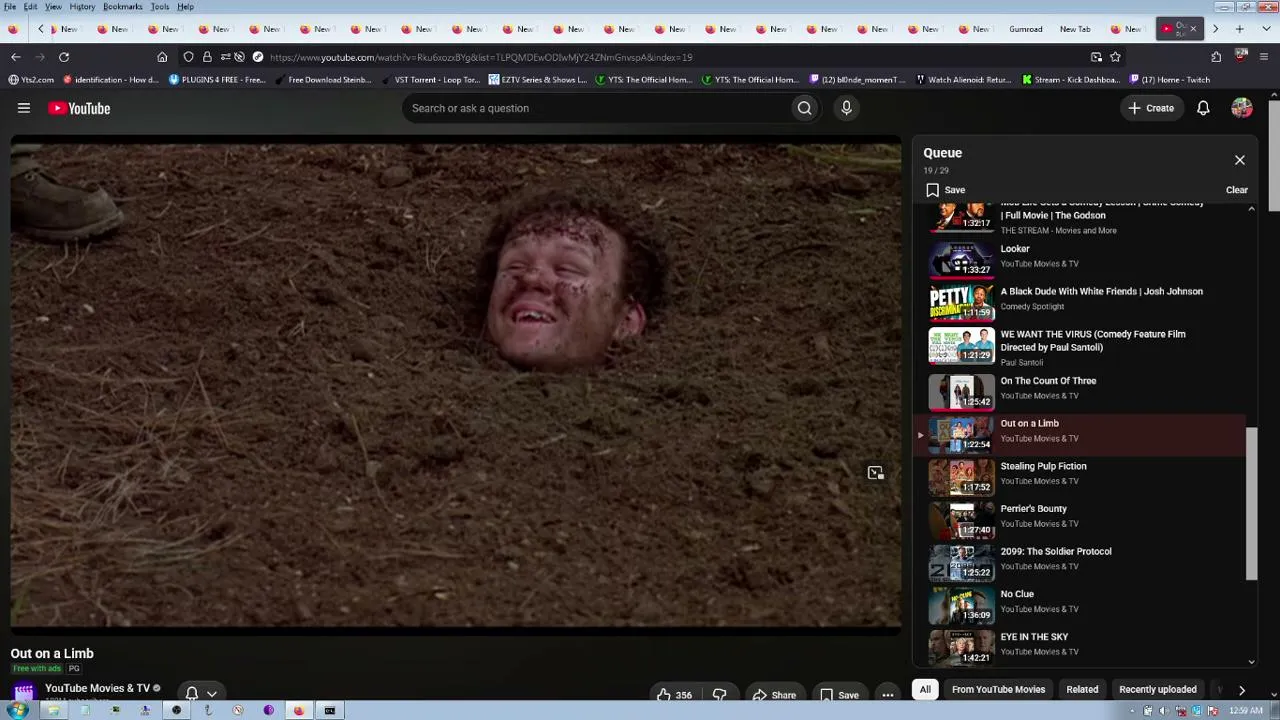The width and height of the screenshot is (1280, 720).
Task: Open the Windows Start menu
Action: [x=18, y=711]
